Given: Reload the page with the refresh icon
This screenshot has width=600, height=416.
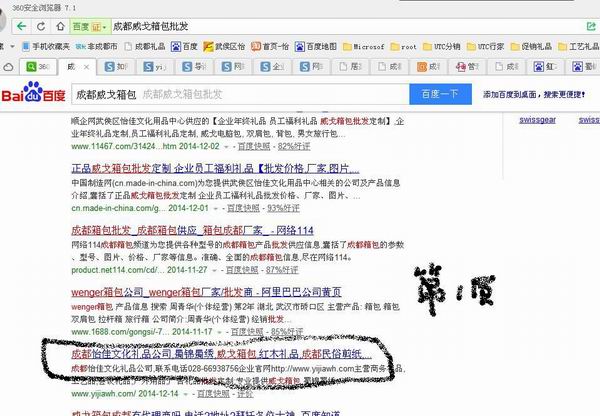Looking at the screenshot, I should coord(41,26).
